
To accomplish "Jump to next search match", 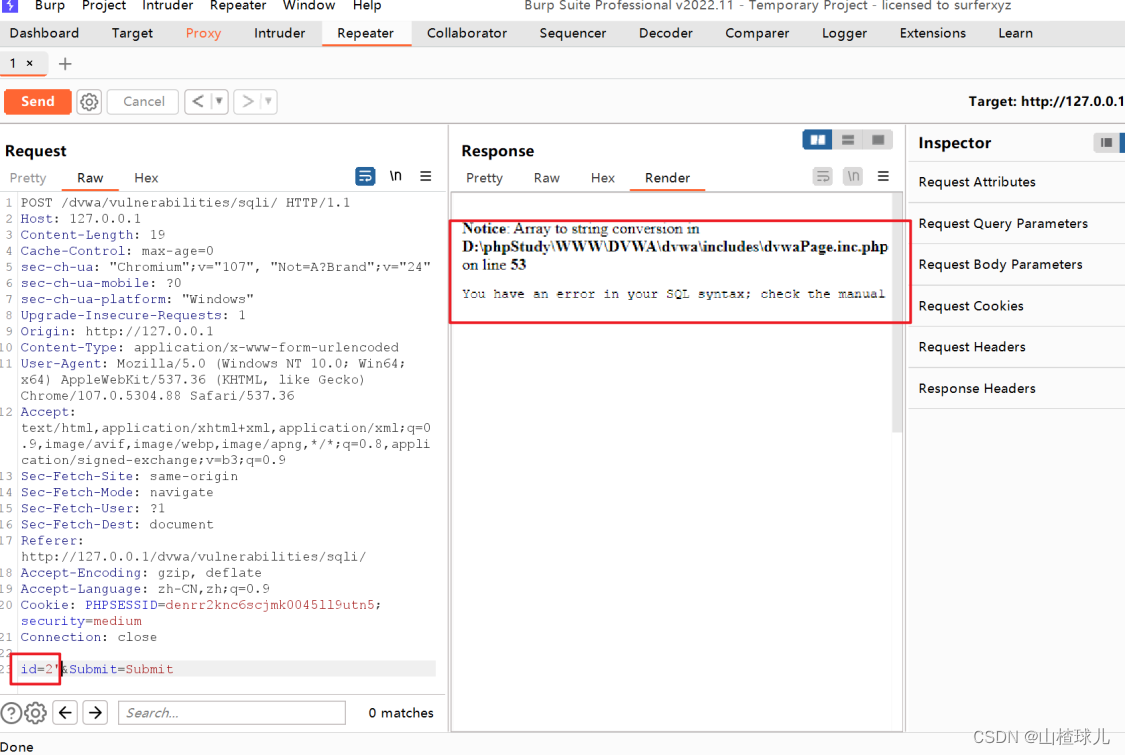I will click(x=95, y=713).
